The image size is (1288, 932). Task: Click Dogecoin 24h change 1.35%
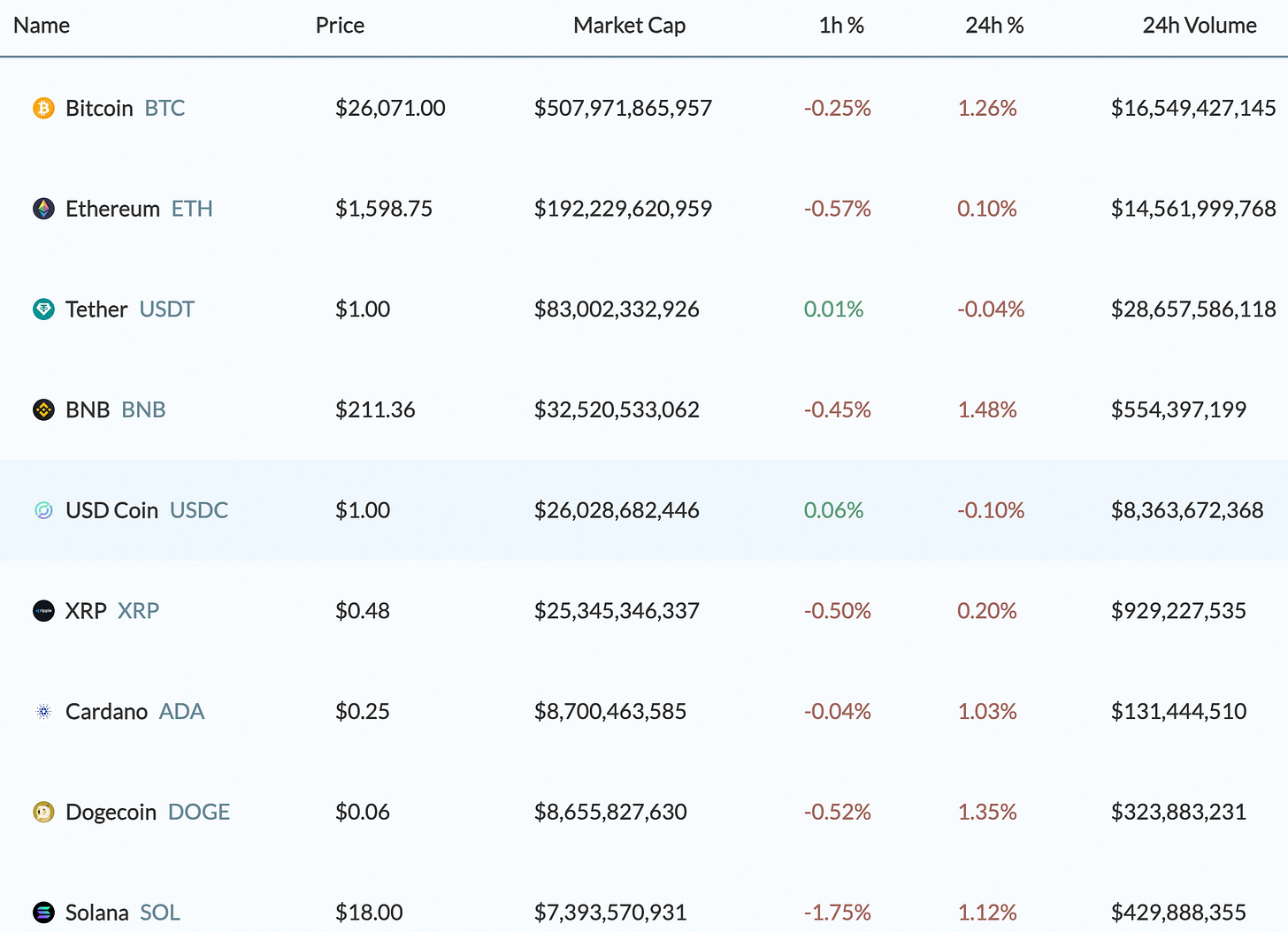(987, 812)
